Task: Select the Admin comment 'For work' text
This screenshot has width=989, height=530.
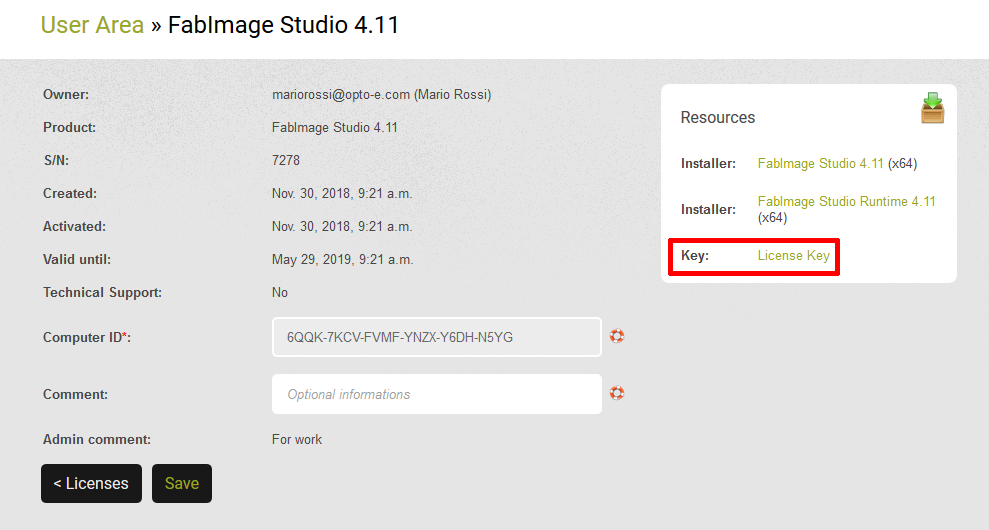Action: (296, 439)
